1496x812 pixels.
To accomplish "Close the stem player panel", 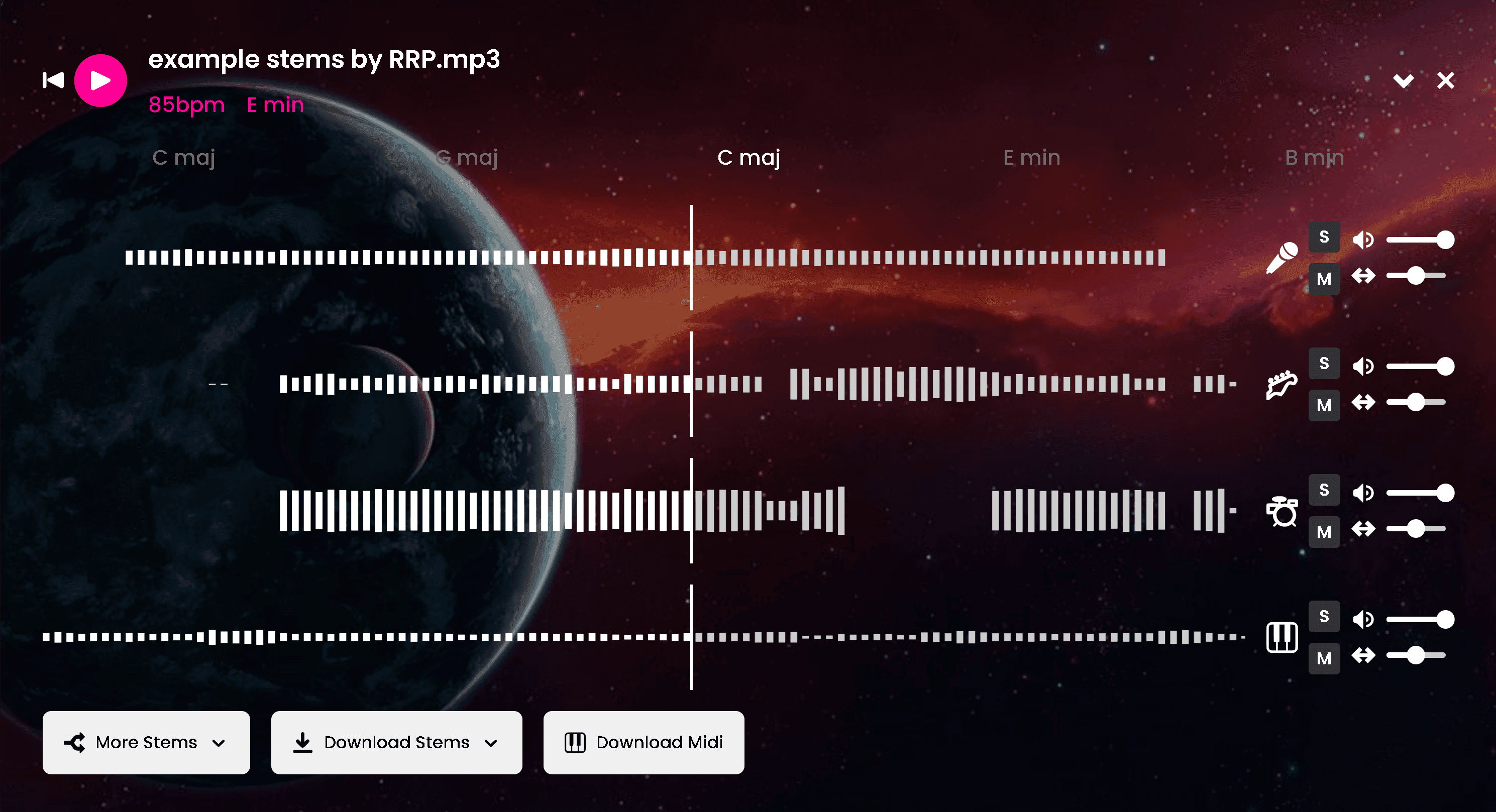I will (1445, 80).
